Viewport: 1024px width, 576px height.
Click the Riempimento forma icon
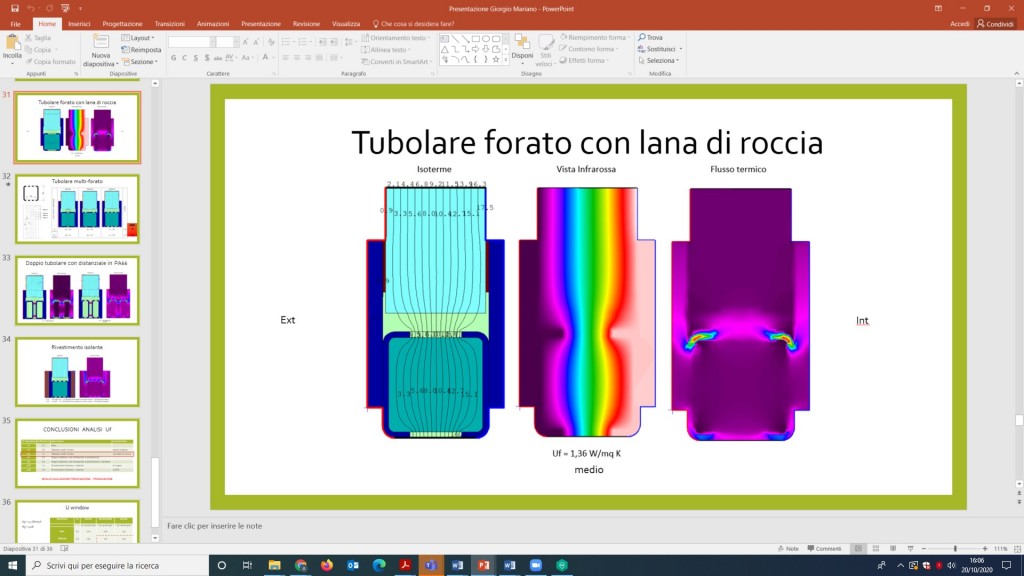(564, 37)
